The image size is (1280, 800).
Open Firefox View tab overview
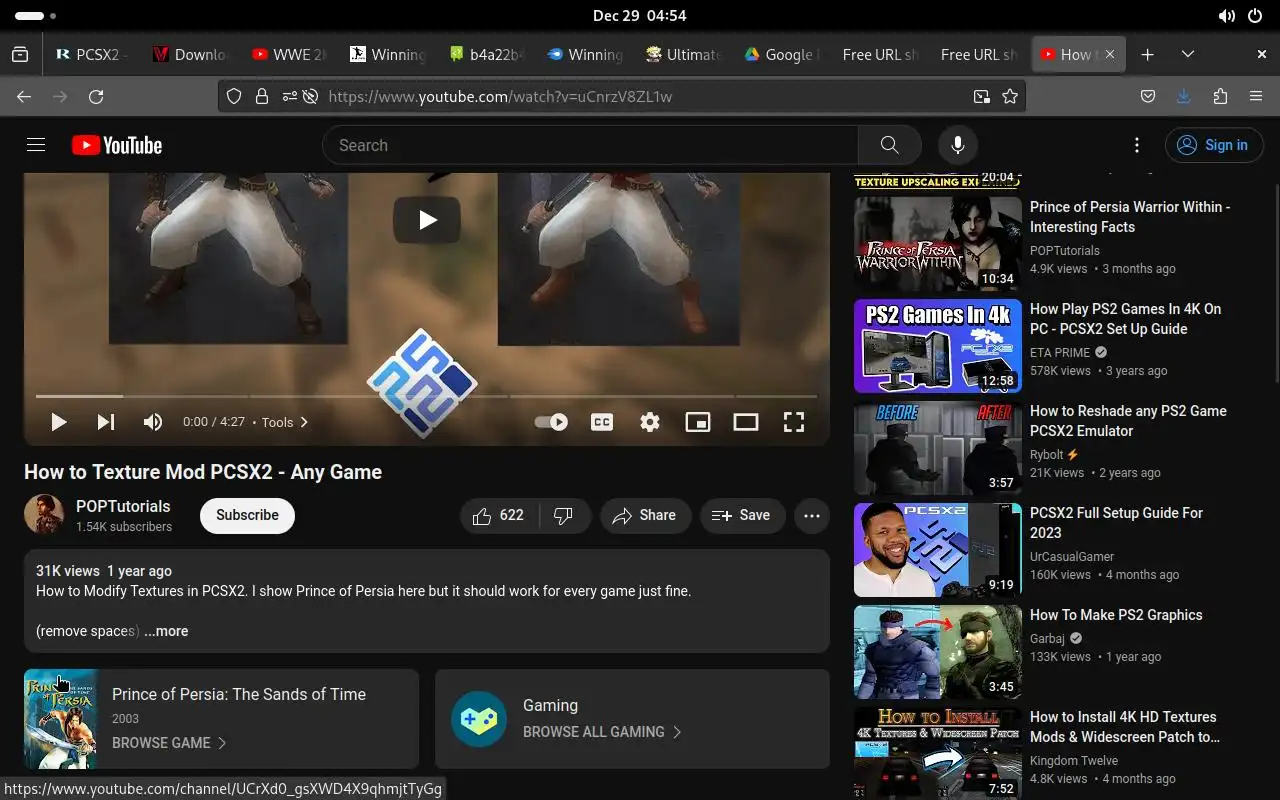[20, 55]
